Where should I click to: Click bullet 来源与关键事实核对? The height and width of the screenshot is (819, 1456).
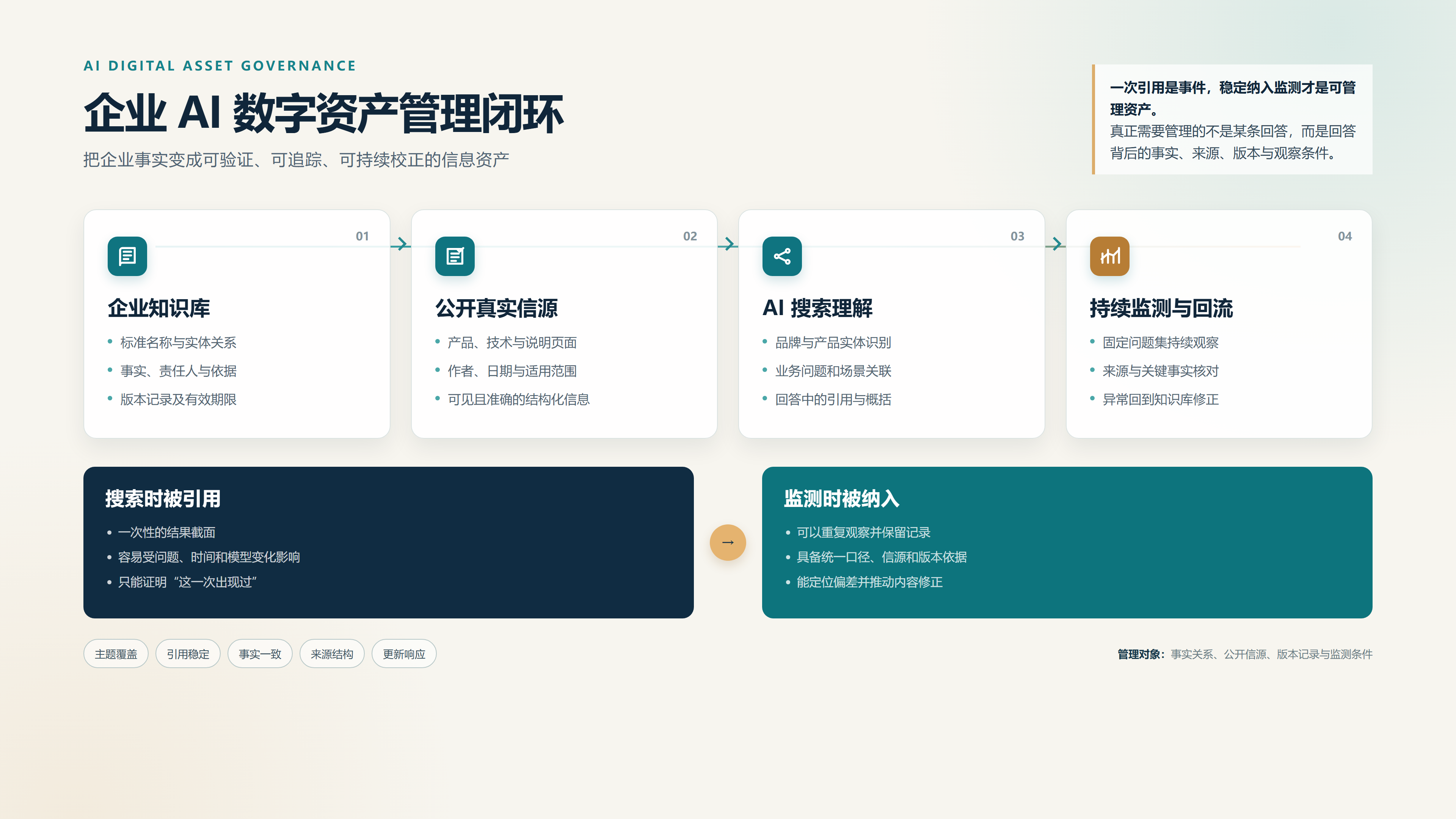coord(1160,371)
